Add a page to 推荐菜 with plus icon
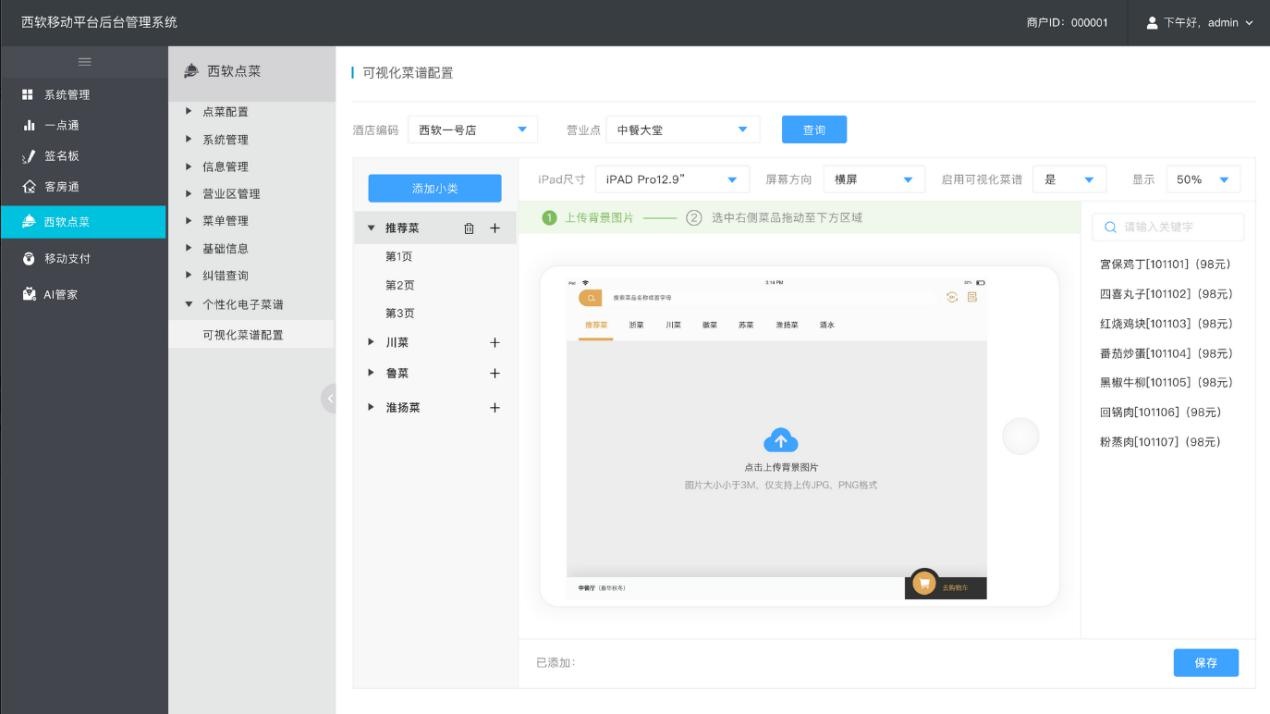Screen dimensions: 1270x714 coord(494,228)
